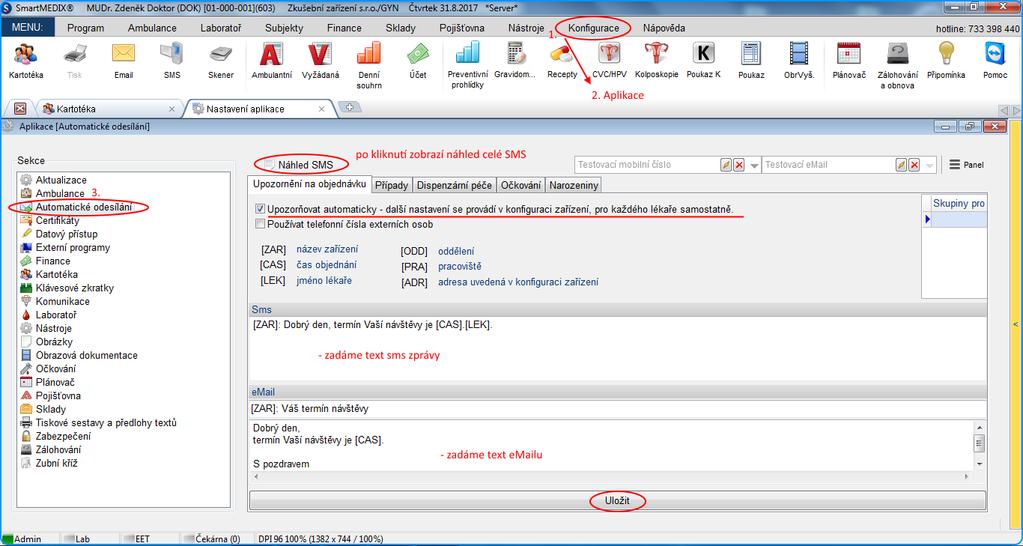Open the Program menu
1023x546 pixels.
(85, 28)
